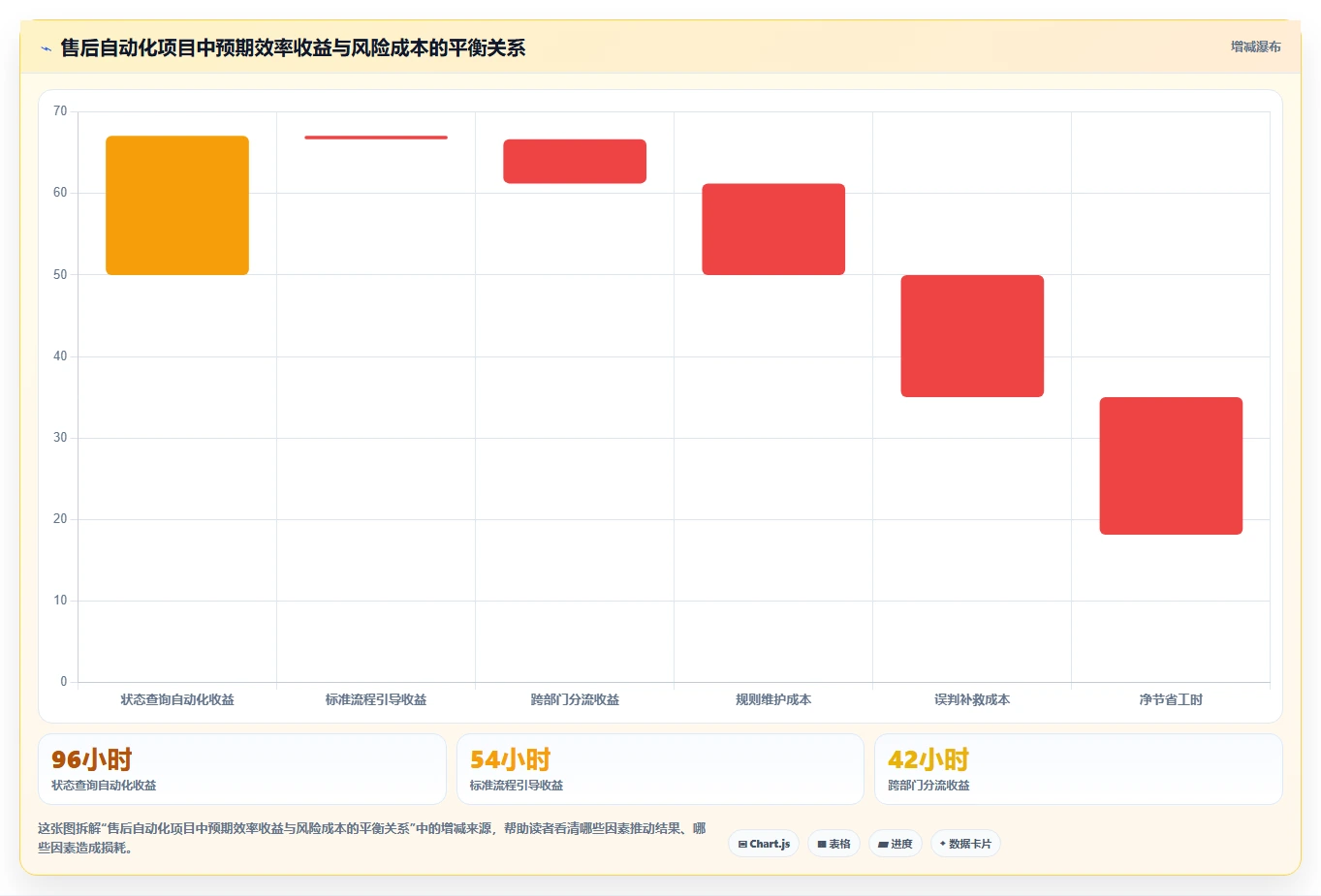
Task: Click the y-axis value 60
Action: click(60, 193)
